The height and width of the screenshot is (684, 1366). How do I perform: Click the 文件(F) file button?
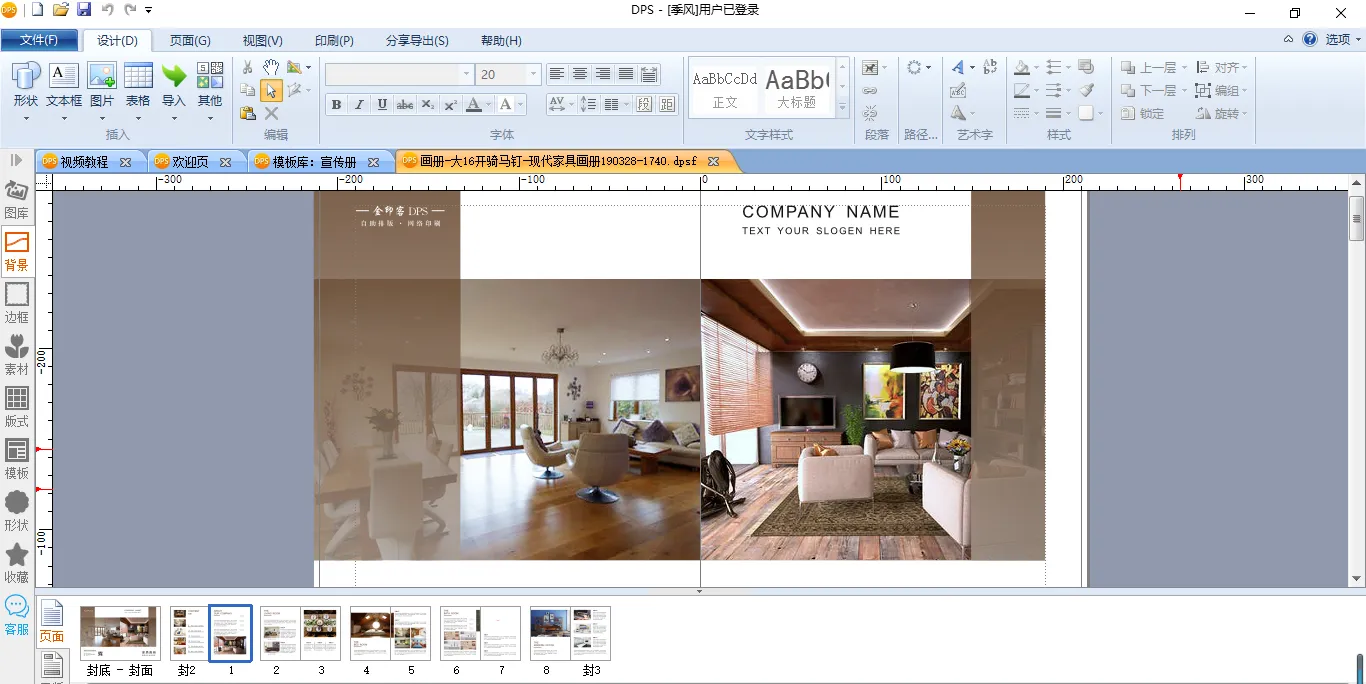[x=39, y=41]
